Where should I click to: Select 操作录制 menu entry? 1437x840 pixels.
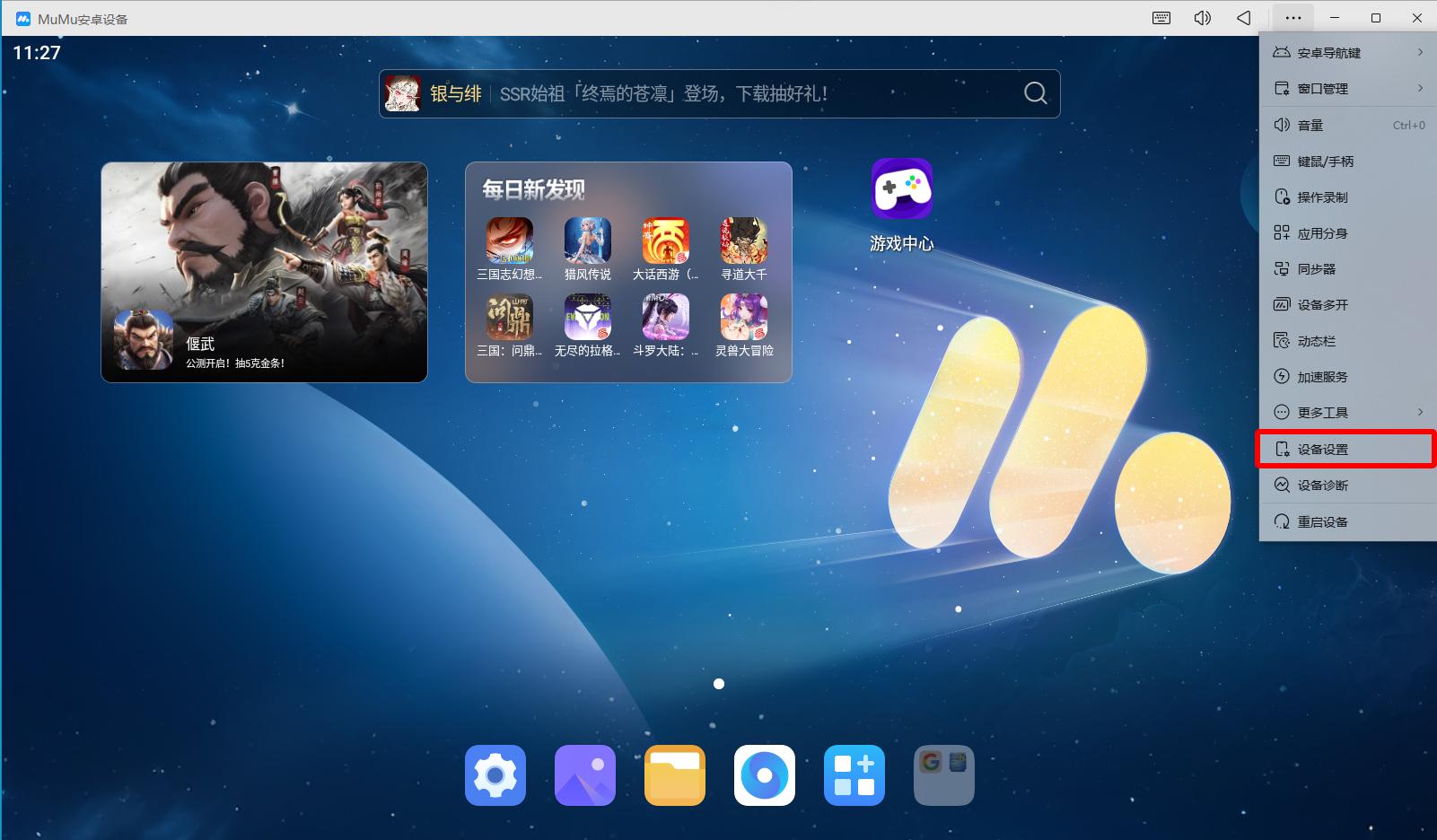point(1322,197)
